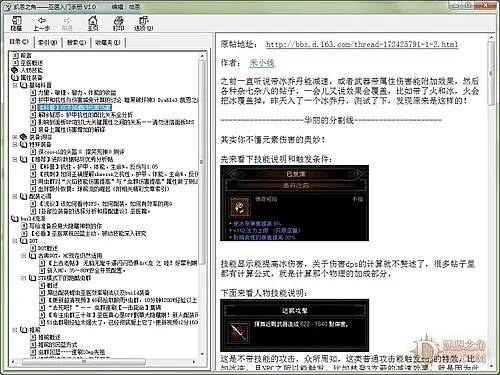This screenshot has width=500, height=375.
Task: Switch to the 收藏夹(I) favorites tab
Action: [108, 42]
